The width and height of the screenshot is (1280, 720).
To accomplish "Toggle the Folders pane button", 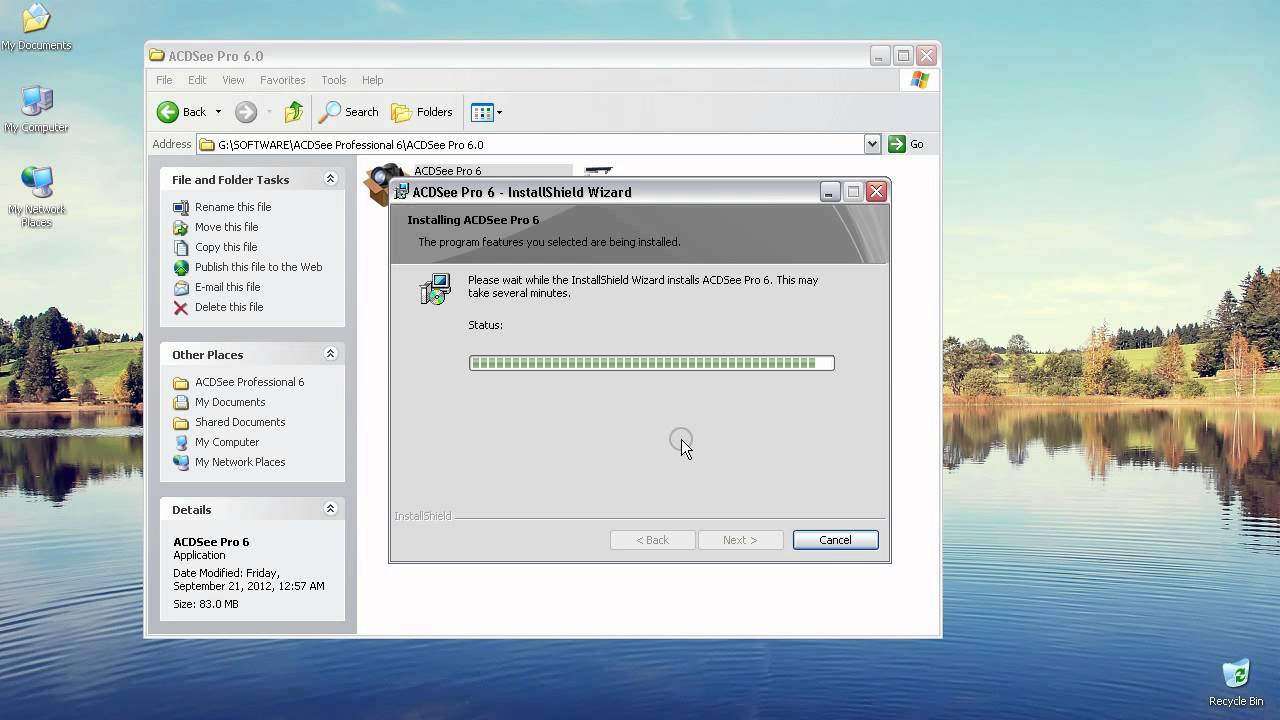I will (x=422, y=112).
